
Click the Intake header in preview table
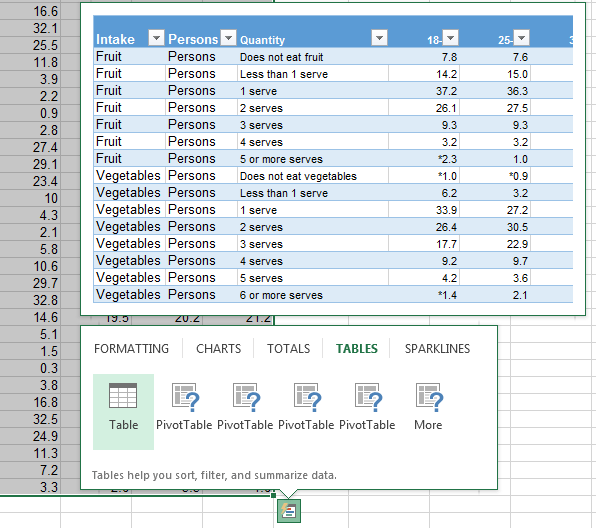click(x=115, y=40)
